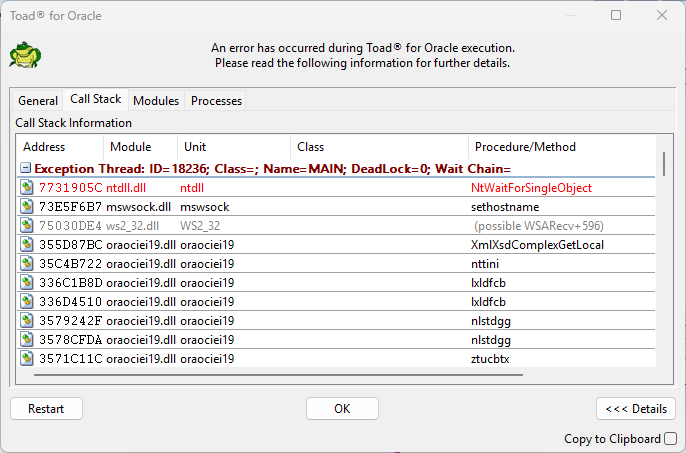Click the Toad frog application icon
Image resolution: width=686 pixels, height=453 pixels.
tap(25, 55)
